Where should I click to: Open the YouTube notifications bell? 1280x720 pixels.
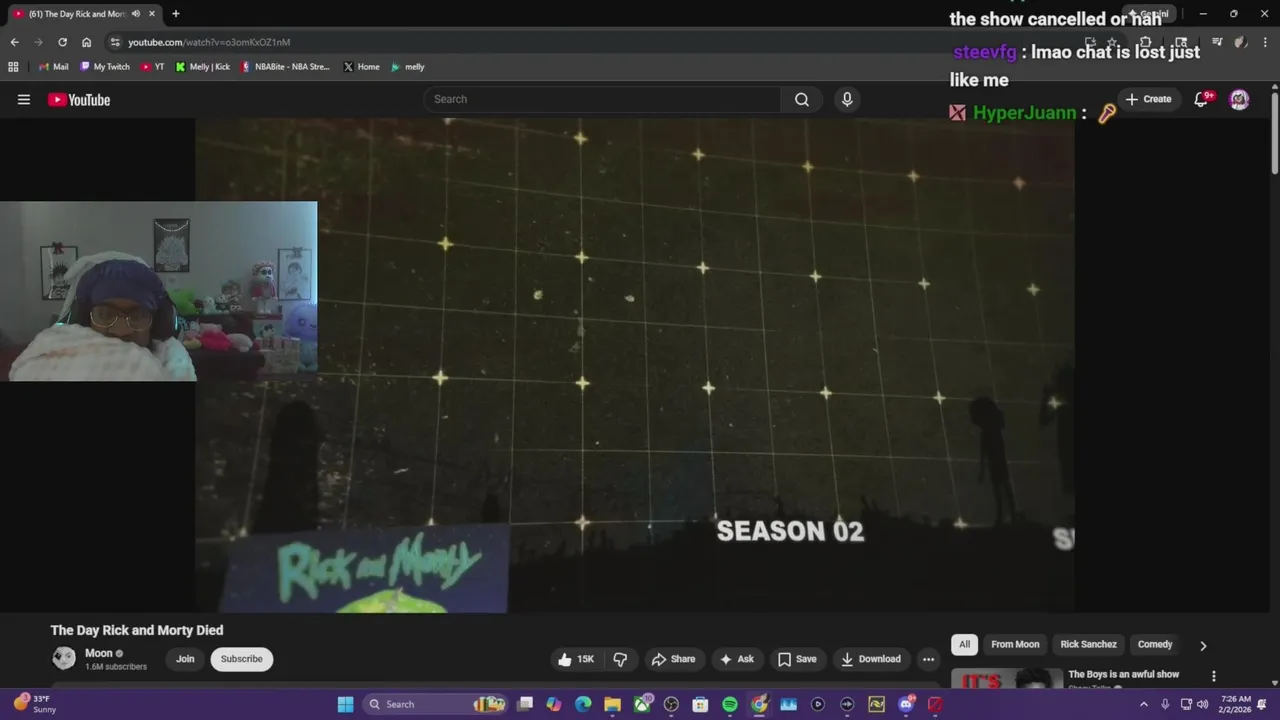point(1202,99)
